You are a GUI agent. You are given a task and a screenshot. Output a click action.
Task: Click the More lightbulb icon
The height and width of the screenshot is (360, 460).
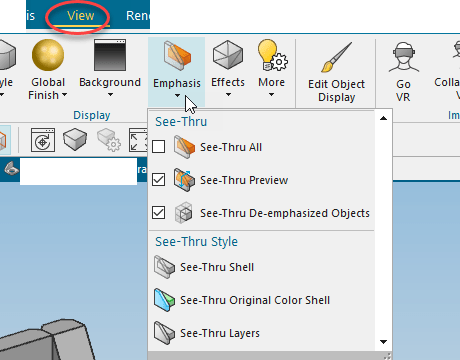click(272, 55)
